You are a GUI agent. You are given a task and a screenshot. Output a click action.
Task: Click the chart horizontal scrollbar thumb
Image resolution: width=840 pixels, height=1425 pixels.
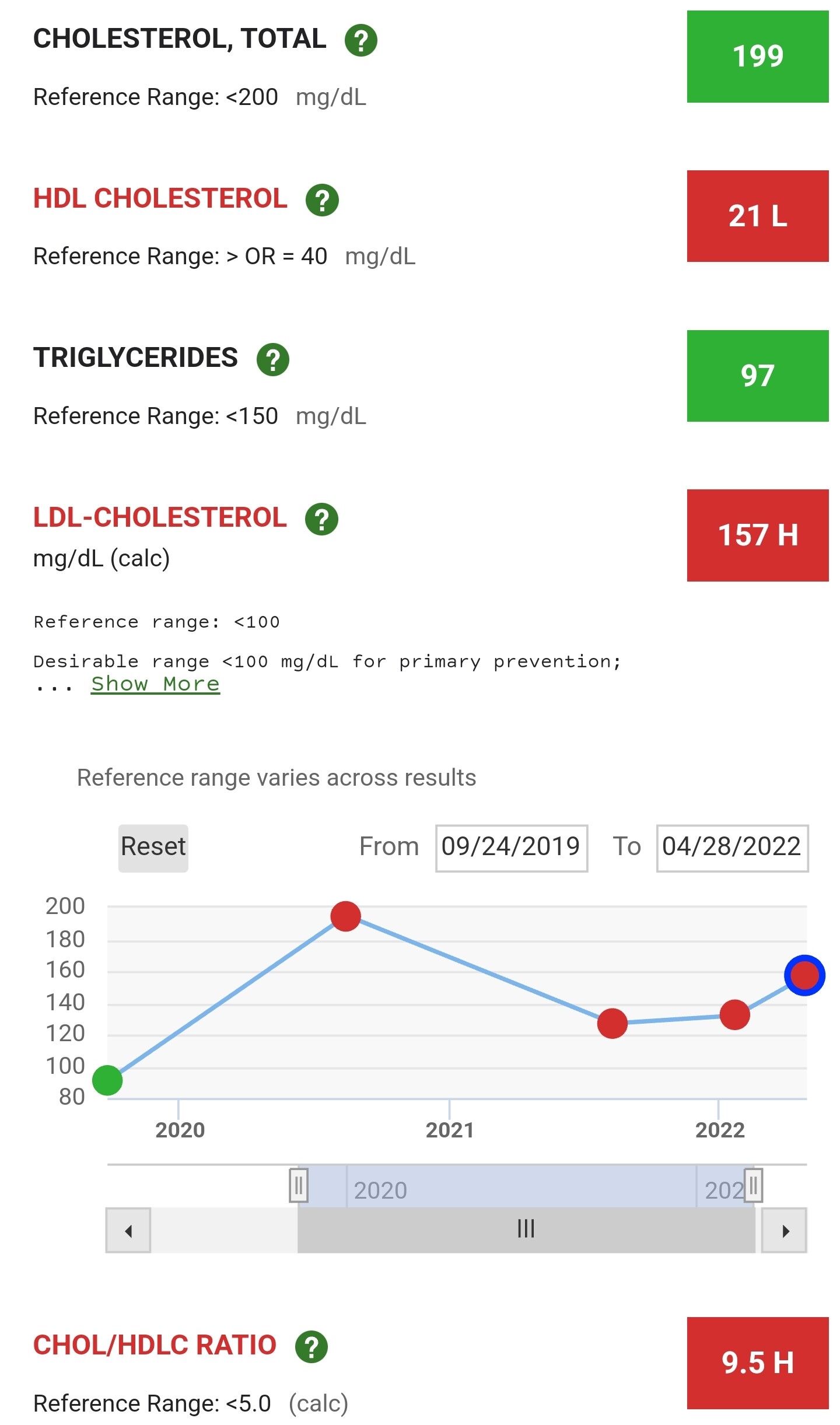click(x=526, y=1230)
